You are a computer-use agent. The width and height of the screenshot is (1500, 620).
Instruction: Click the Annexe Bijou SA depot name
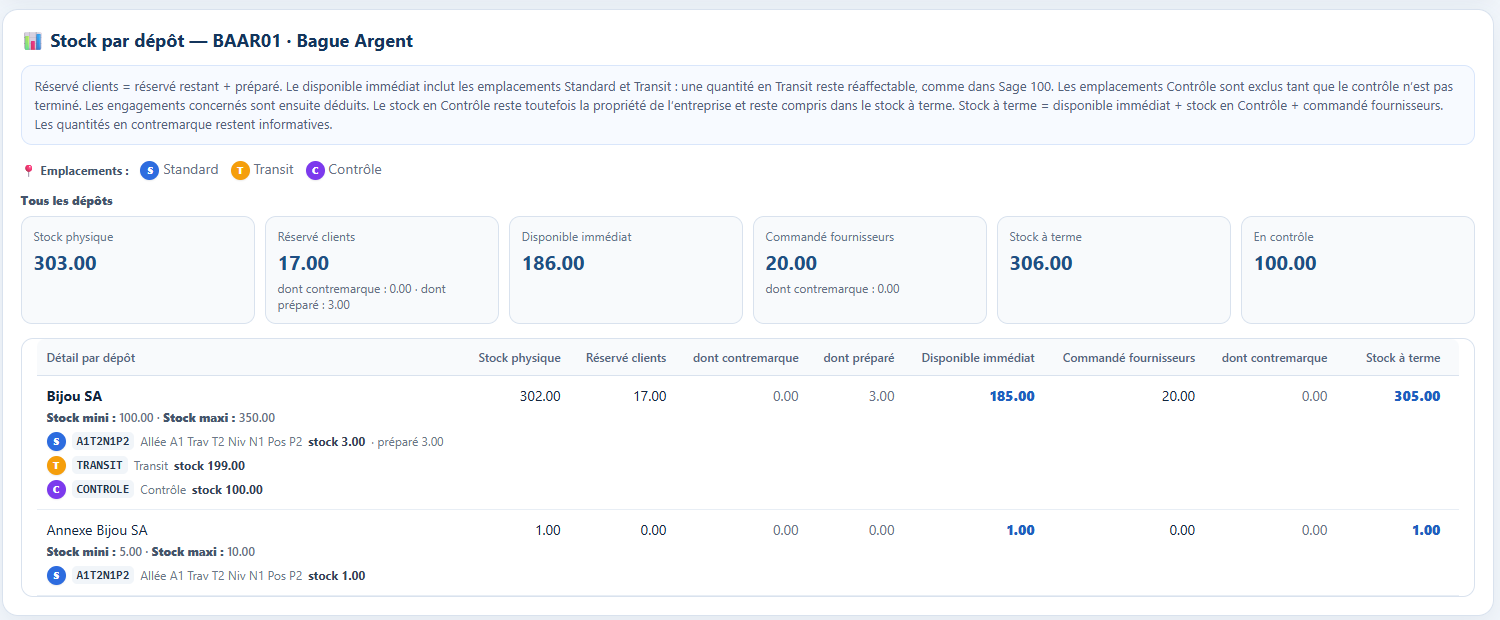click(97, 530)
